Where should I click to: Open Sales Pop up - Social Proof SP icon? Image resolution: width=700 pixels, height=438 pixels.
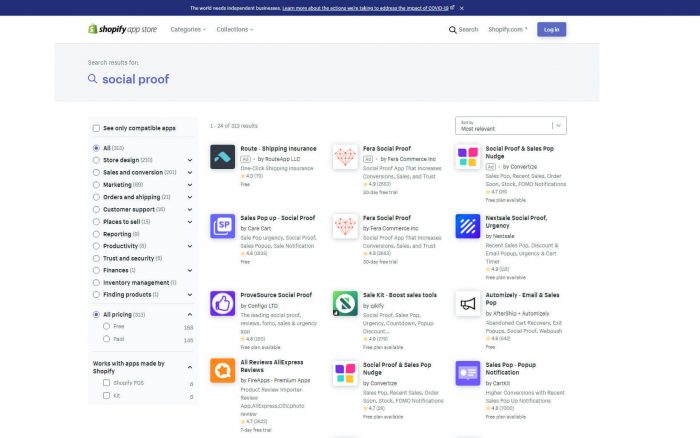tap(222, 226)
